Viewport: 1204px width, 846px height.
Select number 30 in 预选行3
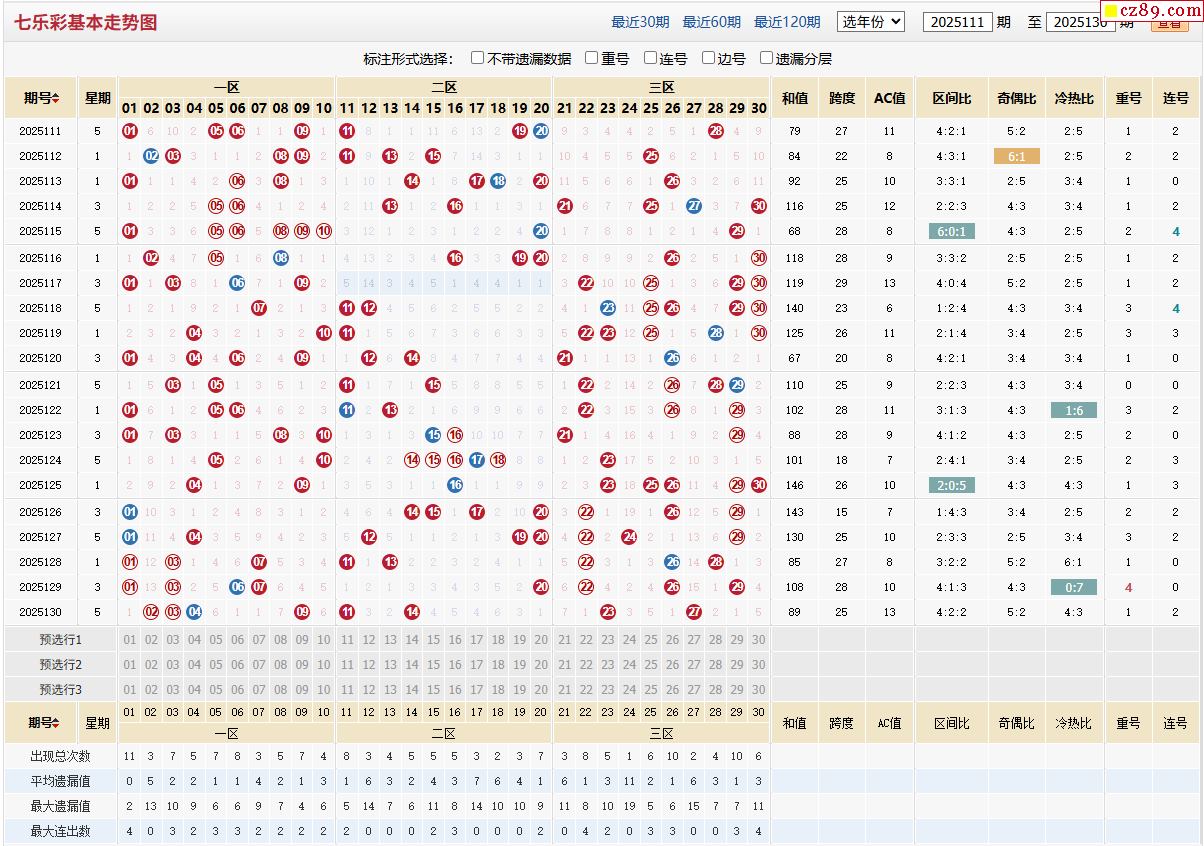(758, 690)
